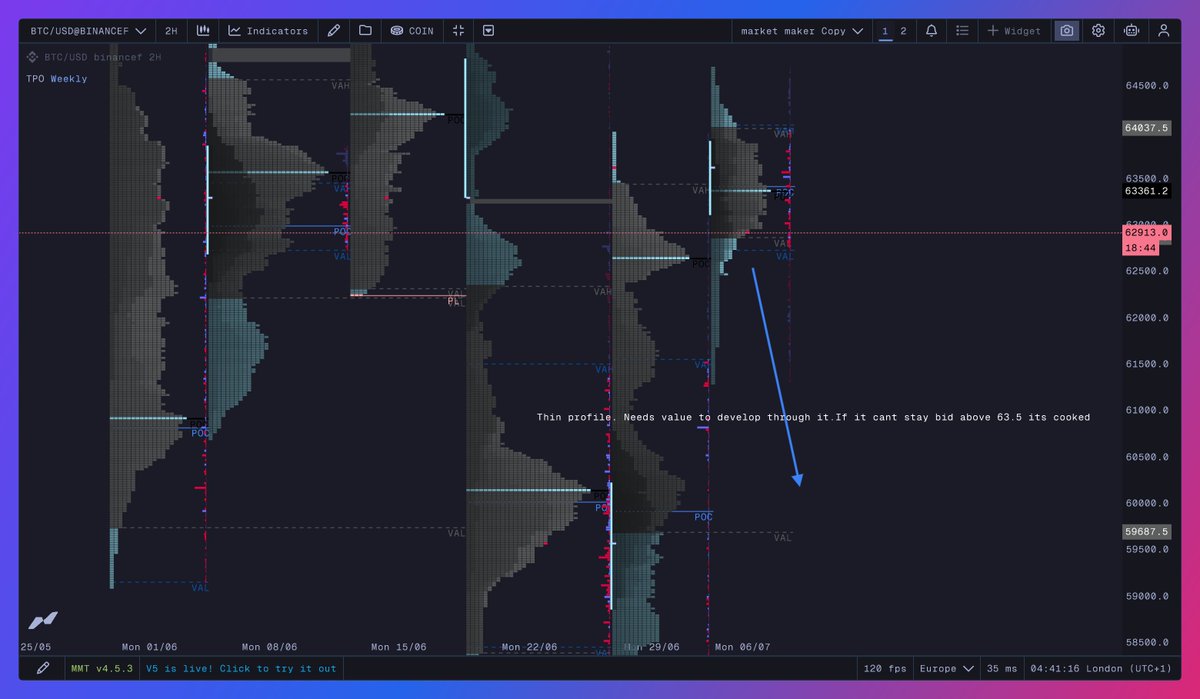Click the 18:44 countdown label
The image size is (1200, 699).
coord(1140,247)
